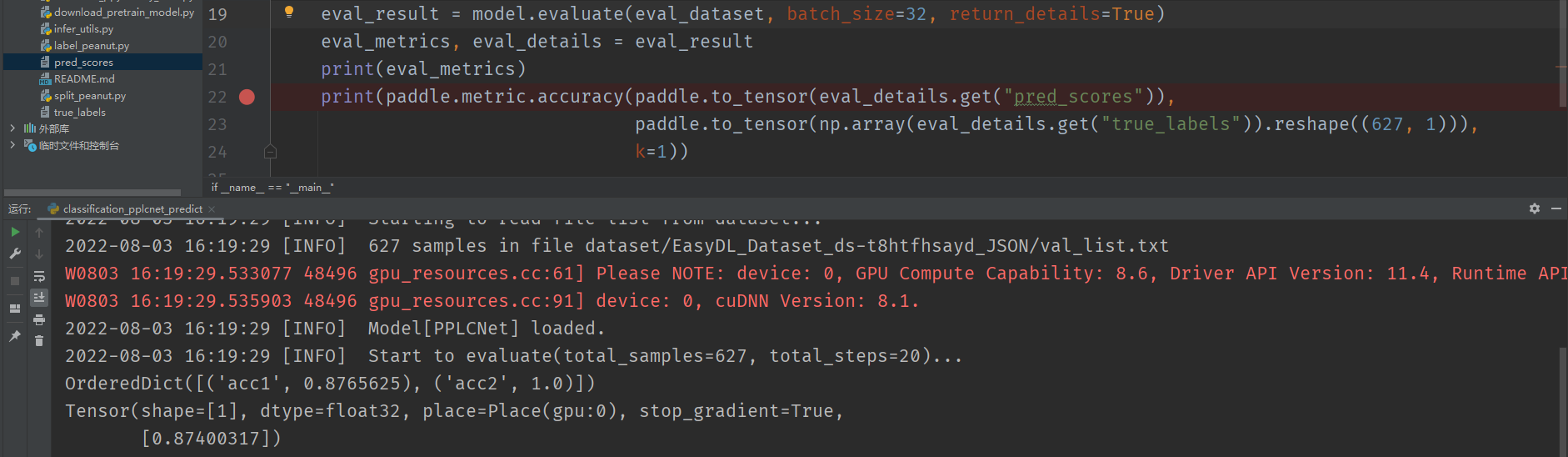Viewport: 1568px width, 457px height.
Task: Click the "true_labels" string on line 23
Action: [x=1171, y=124]
